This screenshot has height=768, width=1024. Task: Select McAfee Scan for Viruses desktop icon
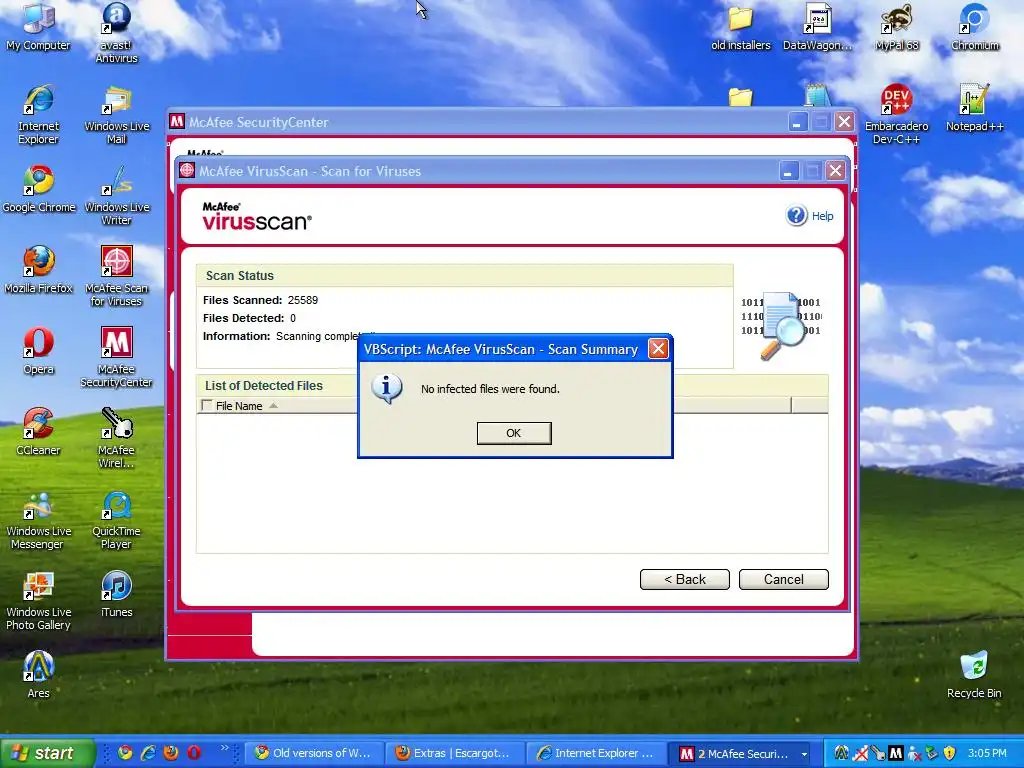[x=116, y=276]
